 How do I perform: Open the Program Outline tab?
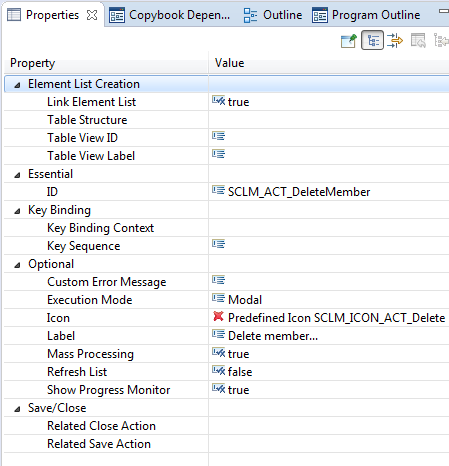[366, 15]
